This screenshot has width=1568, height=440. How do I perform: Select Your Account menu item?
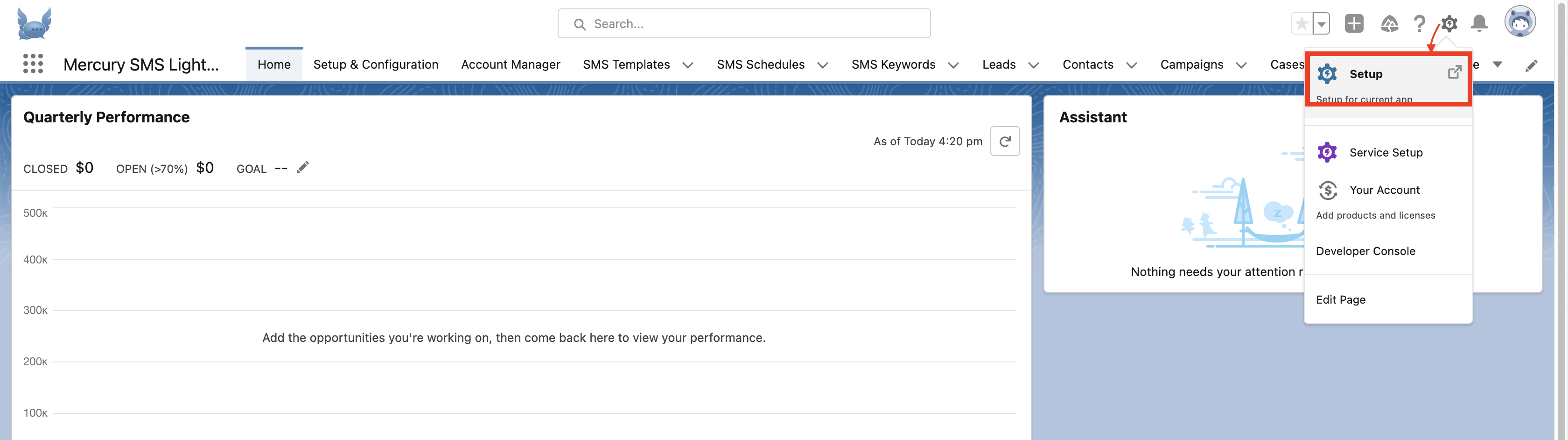tap(1388, 200)
